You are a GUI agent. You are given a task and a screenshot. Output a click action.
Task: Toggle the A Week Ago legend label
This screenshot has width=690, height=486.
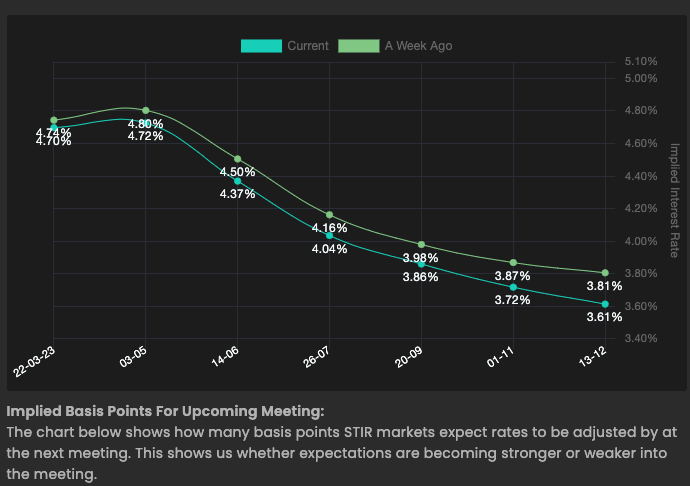[419, 46]
